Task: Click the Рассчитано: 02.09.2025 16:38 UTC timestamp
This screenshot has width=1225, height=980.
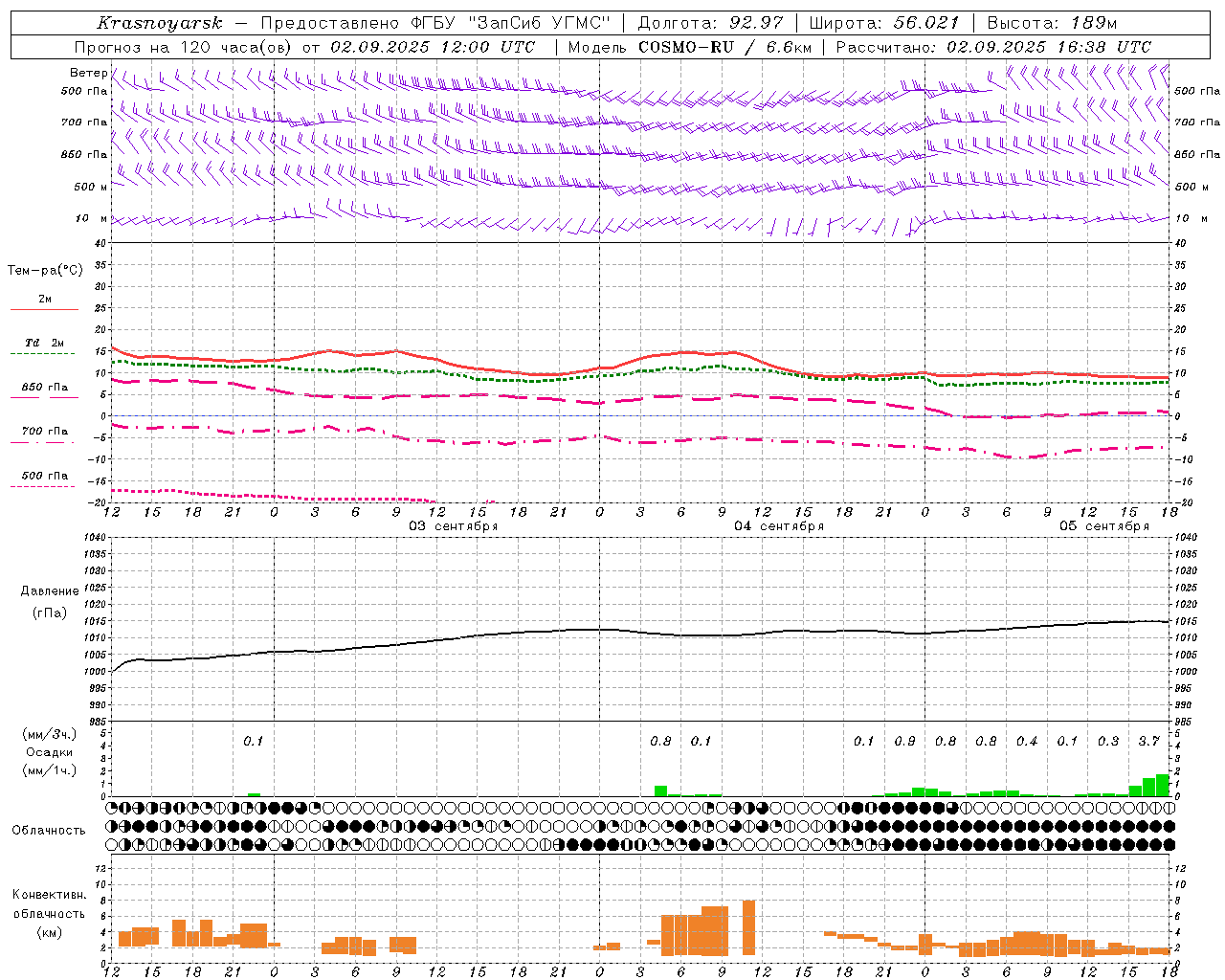Action: coord(993,47)
